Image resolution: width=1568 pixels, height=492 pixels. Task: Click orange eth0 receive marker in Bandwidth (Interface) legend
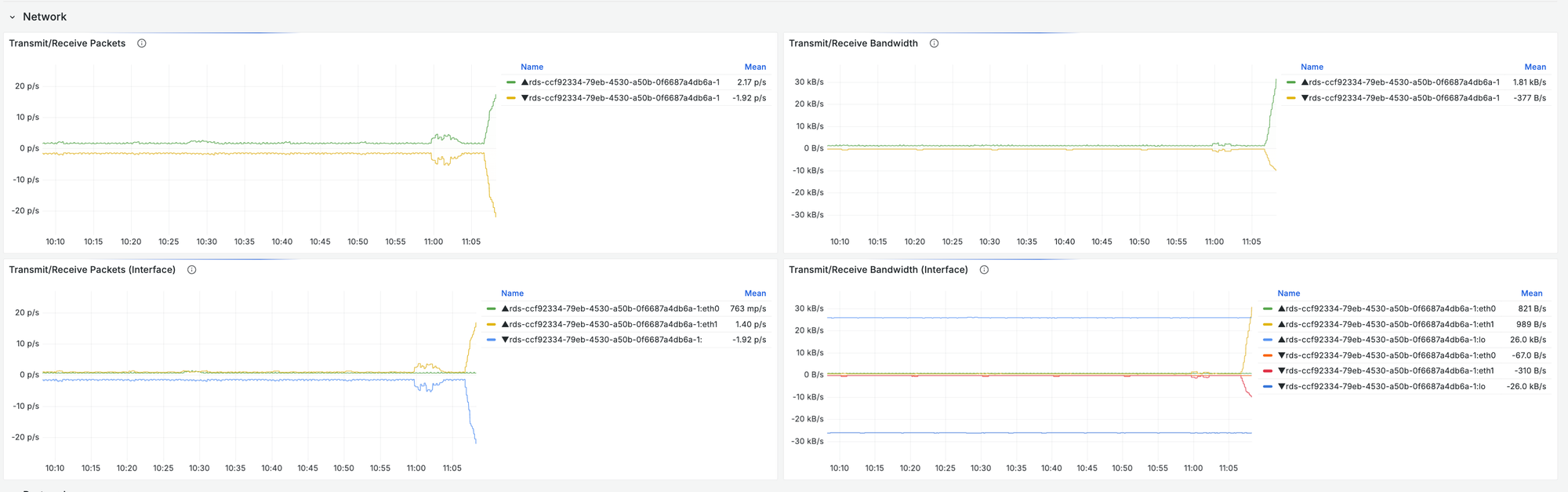[x=1268, y=355]
